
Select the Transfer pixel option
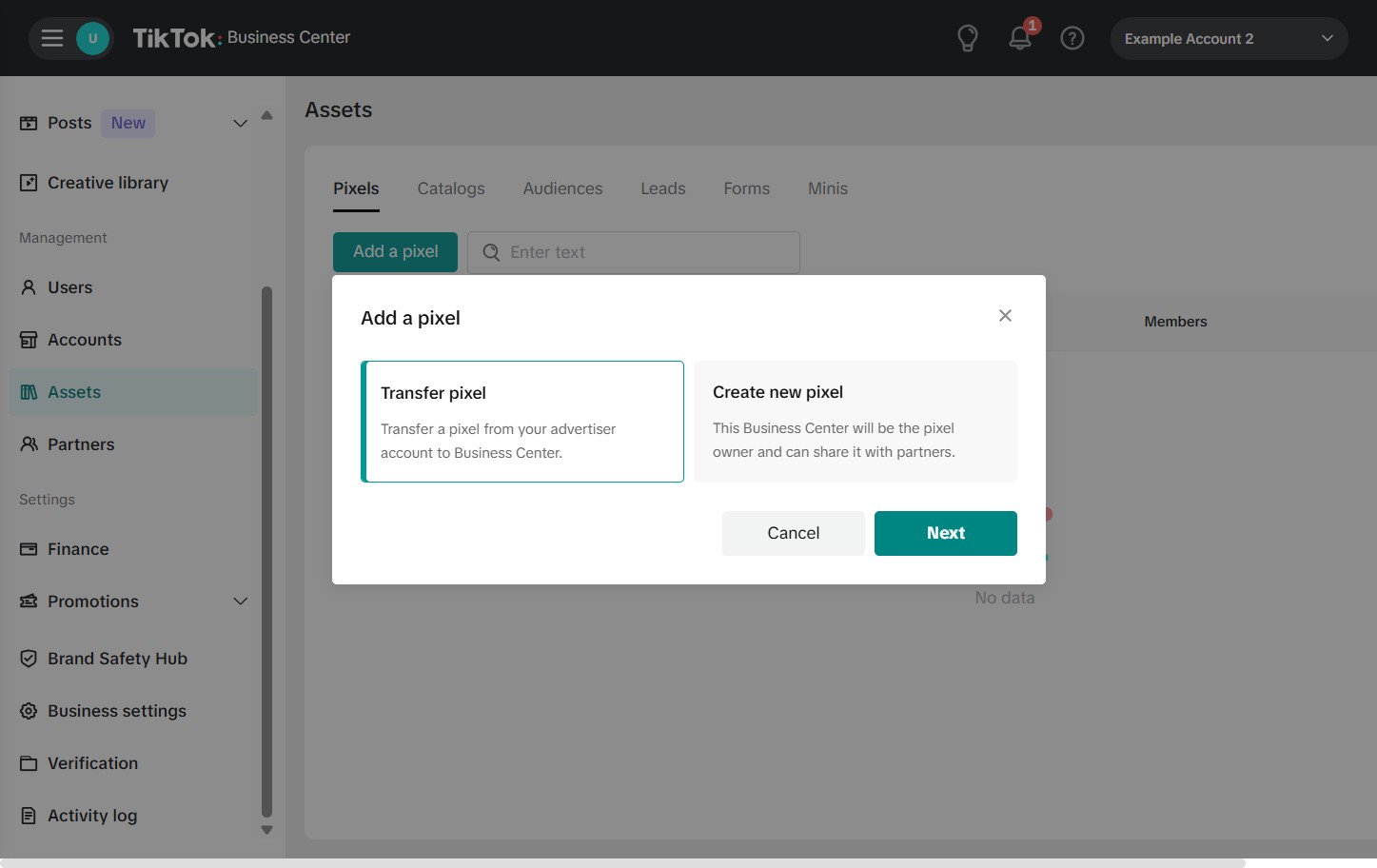pos(522,422)
